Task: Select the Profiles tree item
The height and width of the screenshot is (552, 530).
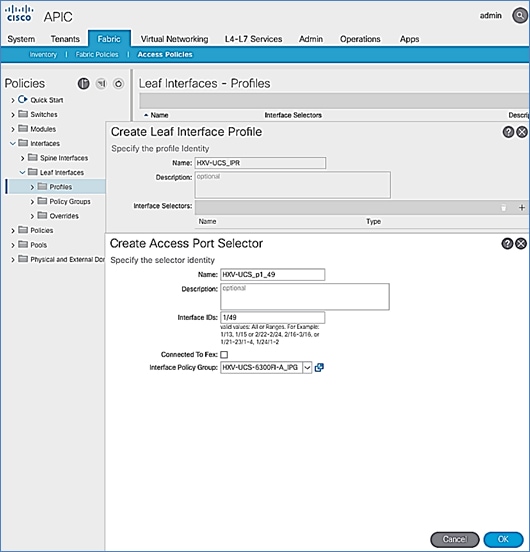Action: [61, 187]
